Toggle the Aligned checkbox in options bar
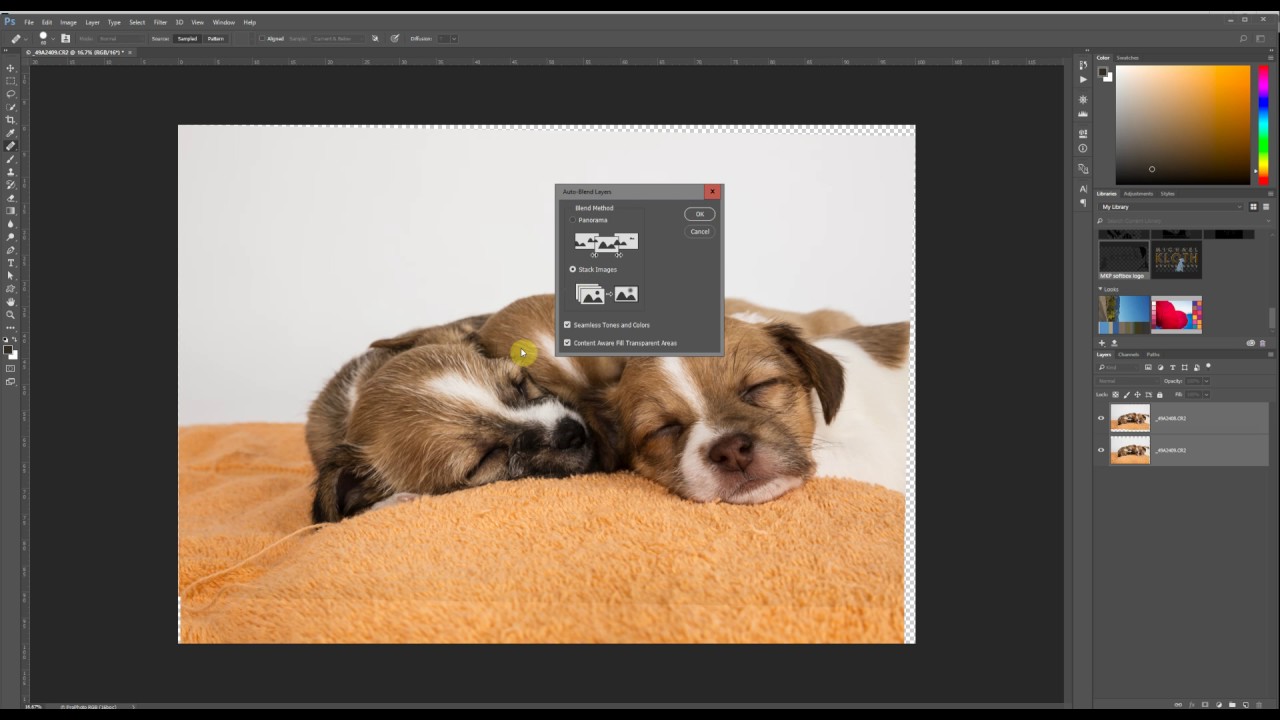Viewport: 1280px width, 720px height. coord(262,38)
